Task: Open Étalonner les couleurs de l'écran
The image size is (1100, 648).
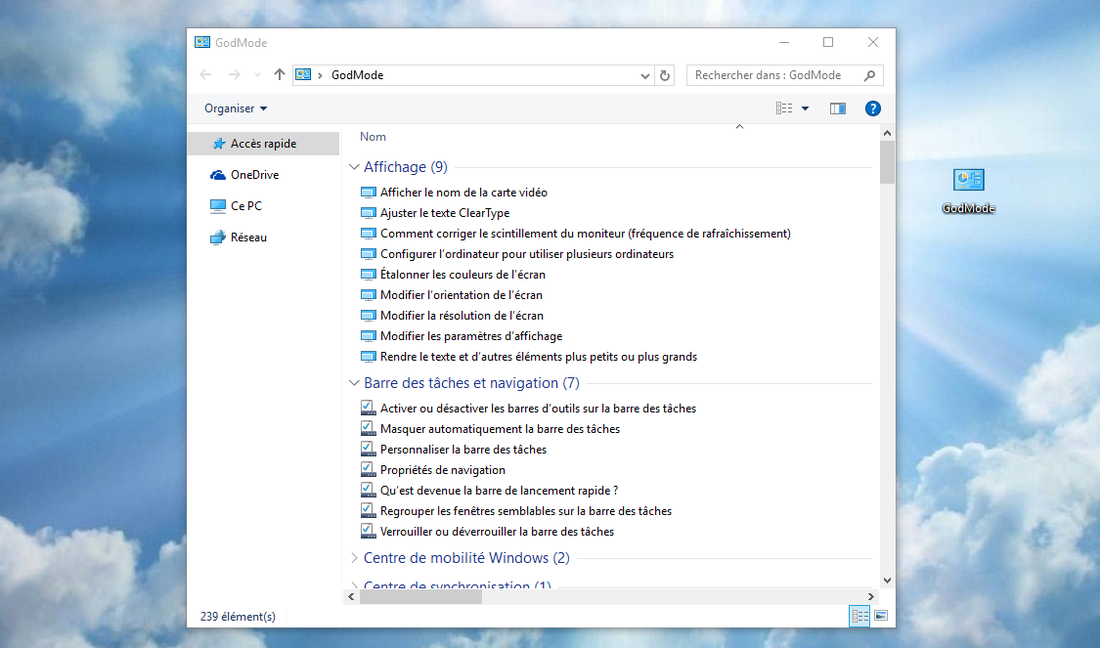Action: 463,274
